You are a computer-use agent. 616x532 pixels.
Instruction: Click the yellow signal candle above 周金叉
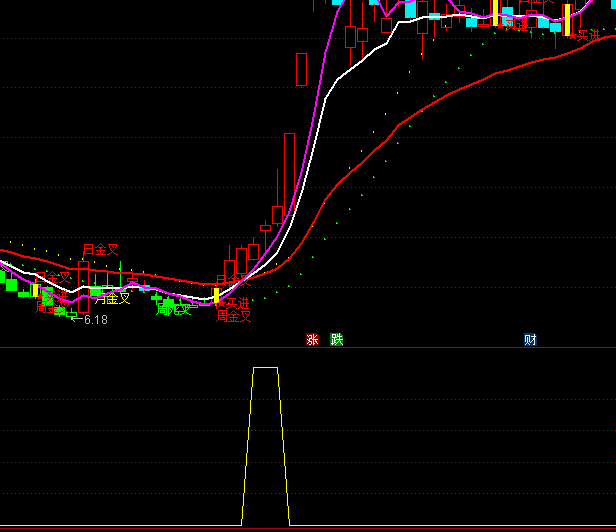point(216,295)
